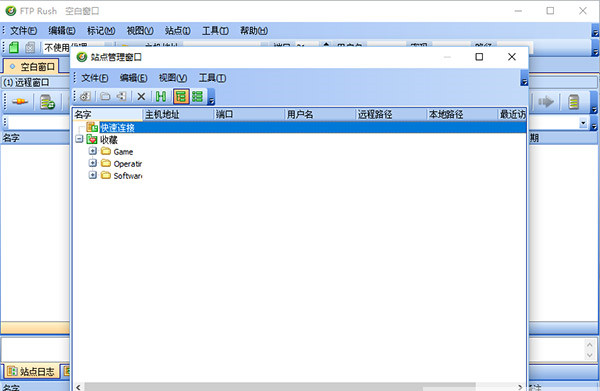Screen dimensions: 600x391
Task: Switch to the 站点日志 tab
Action: tap(31, 371)
